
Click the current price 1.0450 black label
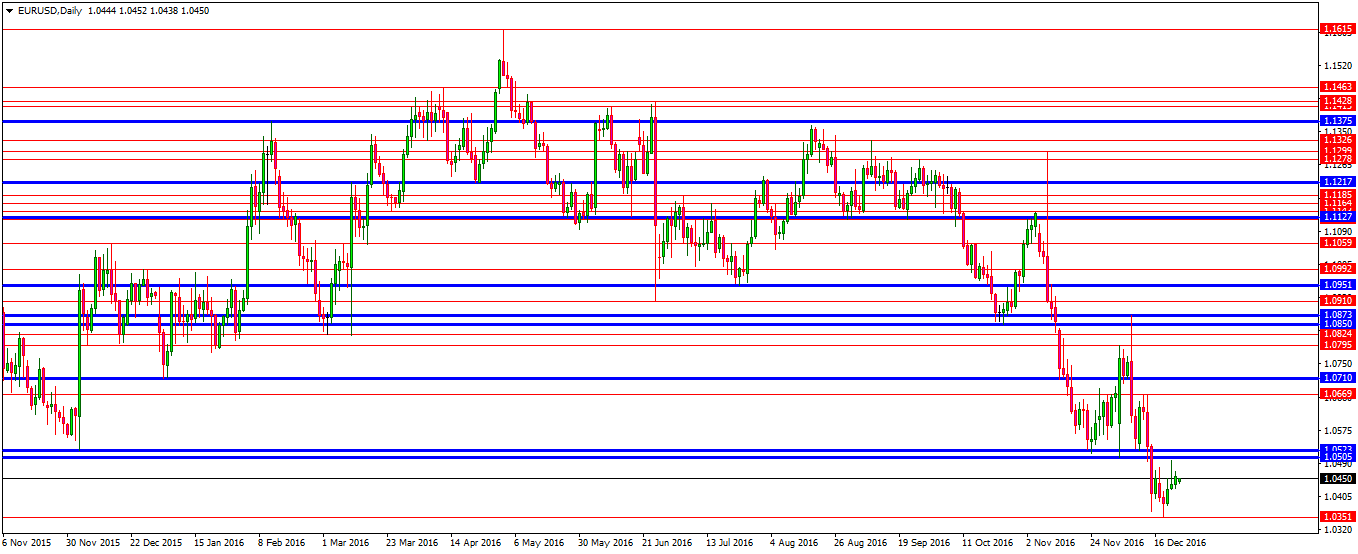pos(1337,479)
